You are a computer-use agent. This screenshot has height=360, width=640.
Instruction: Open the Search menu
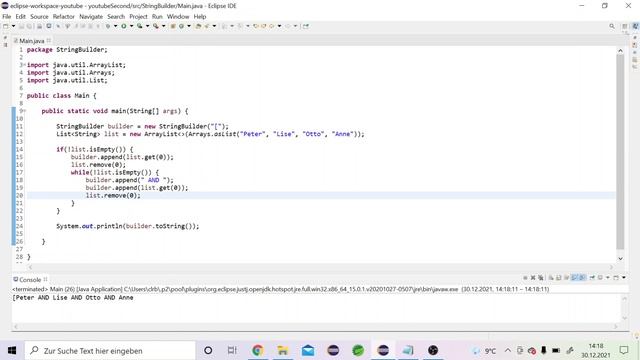point(116,17)
